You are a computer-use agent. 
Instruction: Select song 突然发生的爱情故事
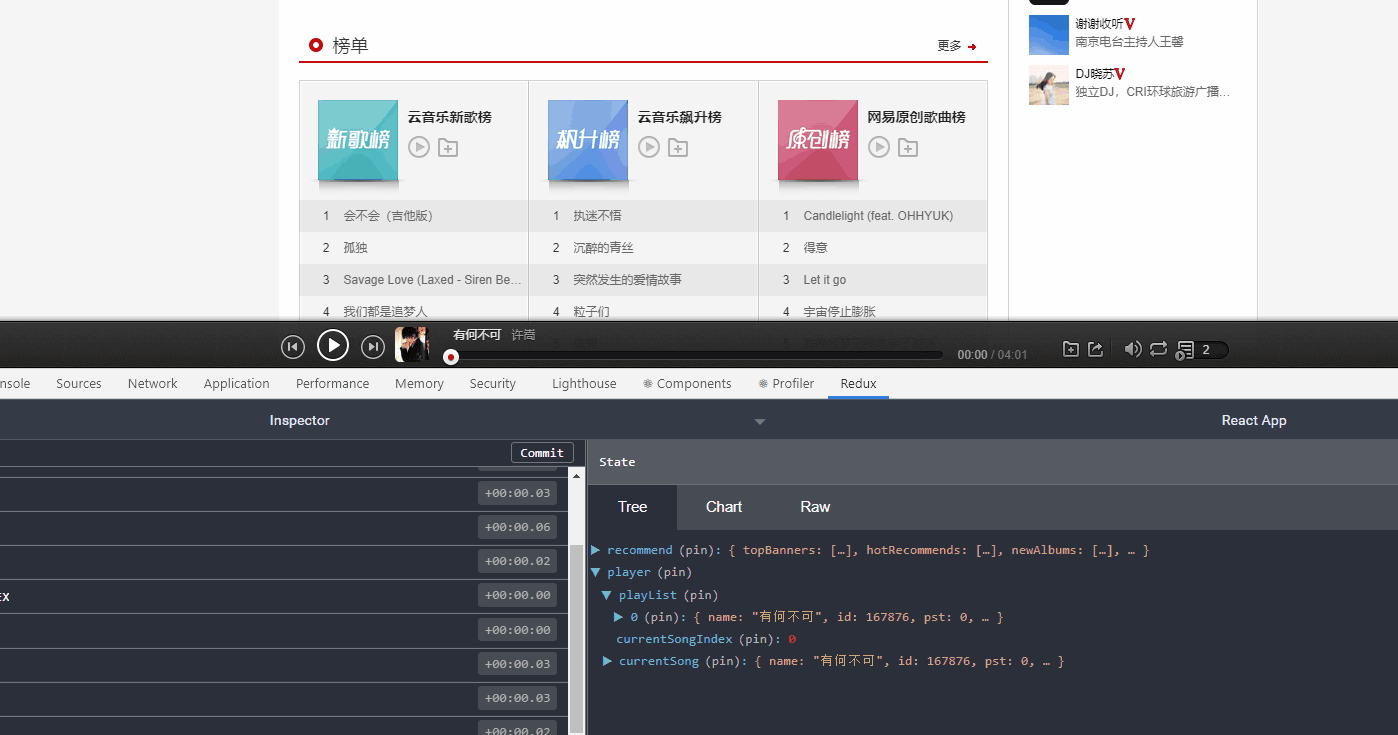pyautogui.click(x=628, y=280)
